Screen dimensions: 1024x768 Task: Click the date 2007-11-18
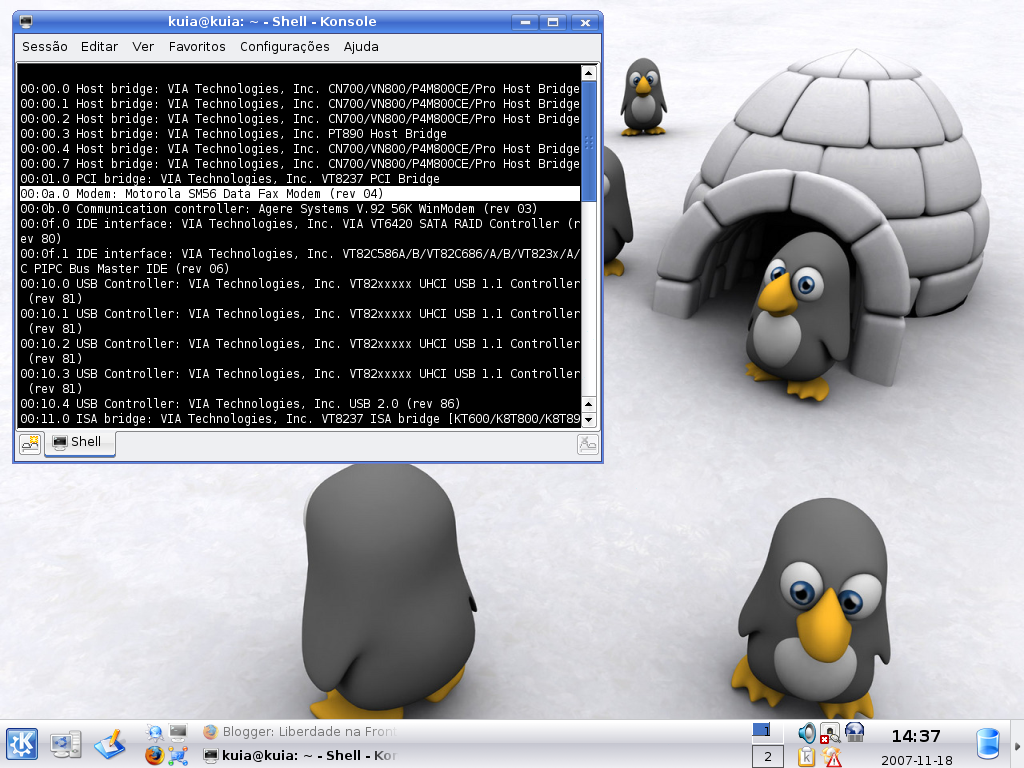click(x=916, y=760)
